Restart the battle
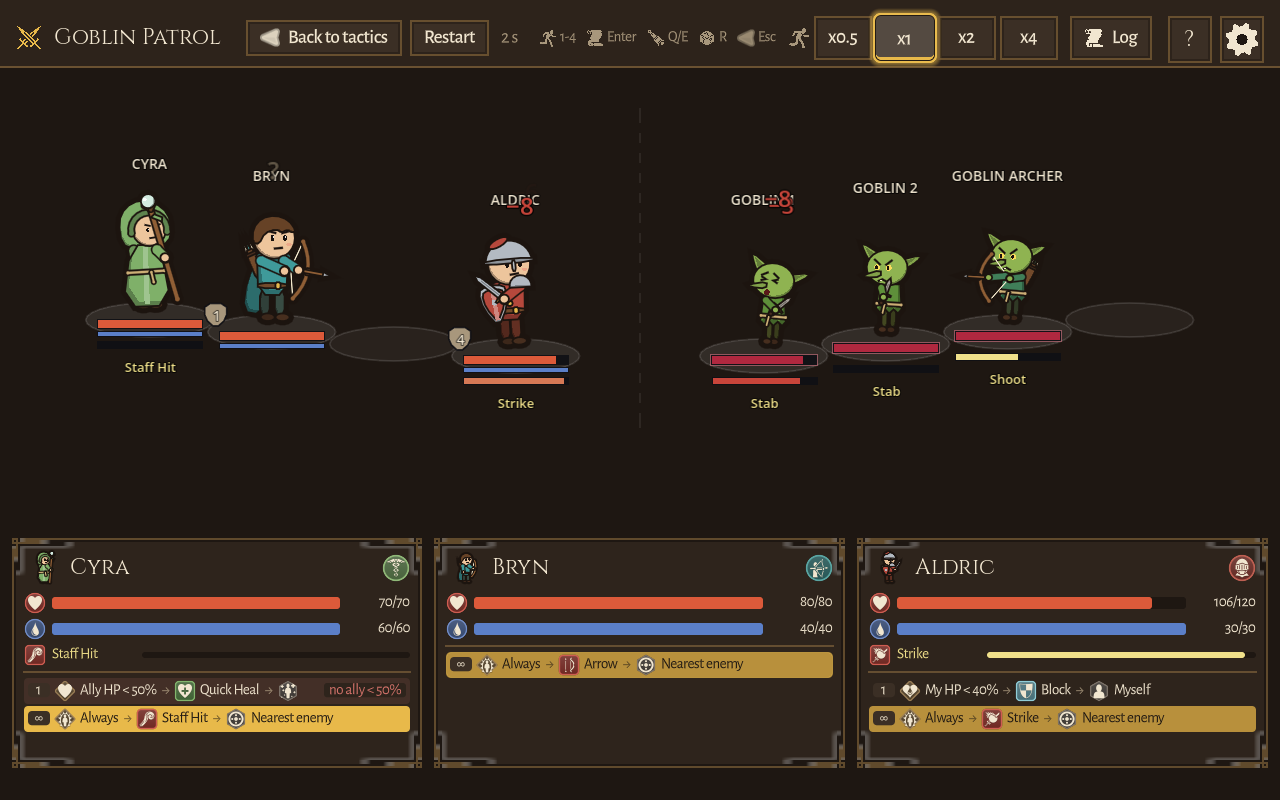 [x=449, y=38]
